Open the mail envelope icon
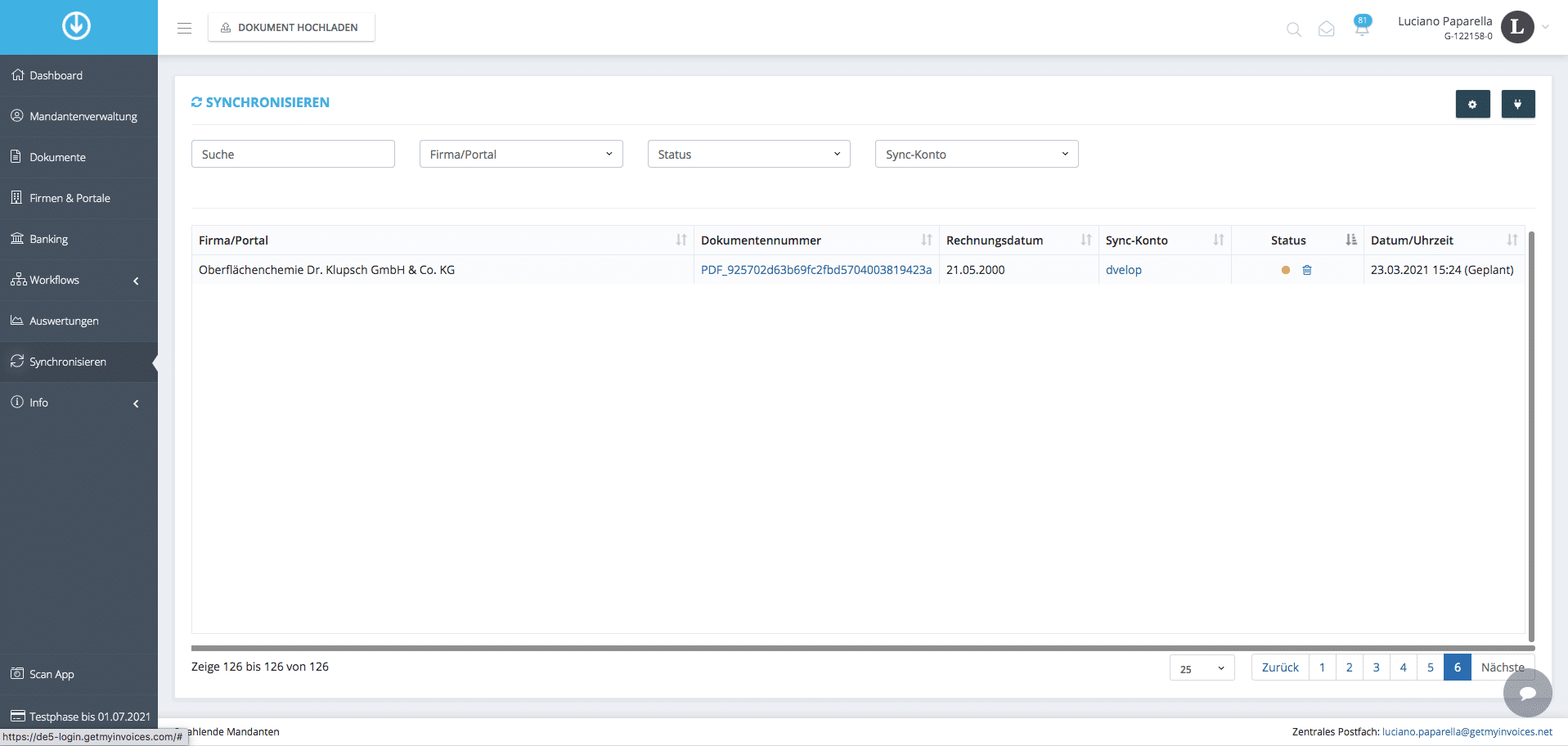The width and height of the screenshot is (1568, 746). pyautogui.click(x=1327, y=29)
